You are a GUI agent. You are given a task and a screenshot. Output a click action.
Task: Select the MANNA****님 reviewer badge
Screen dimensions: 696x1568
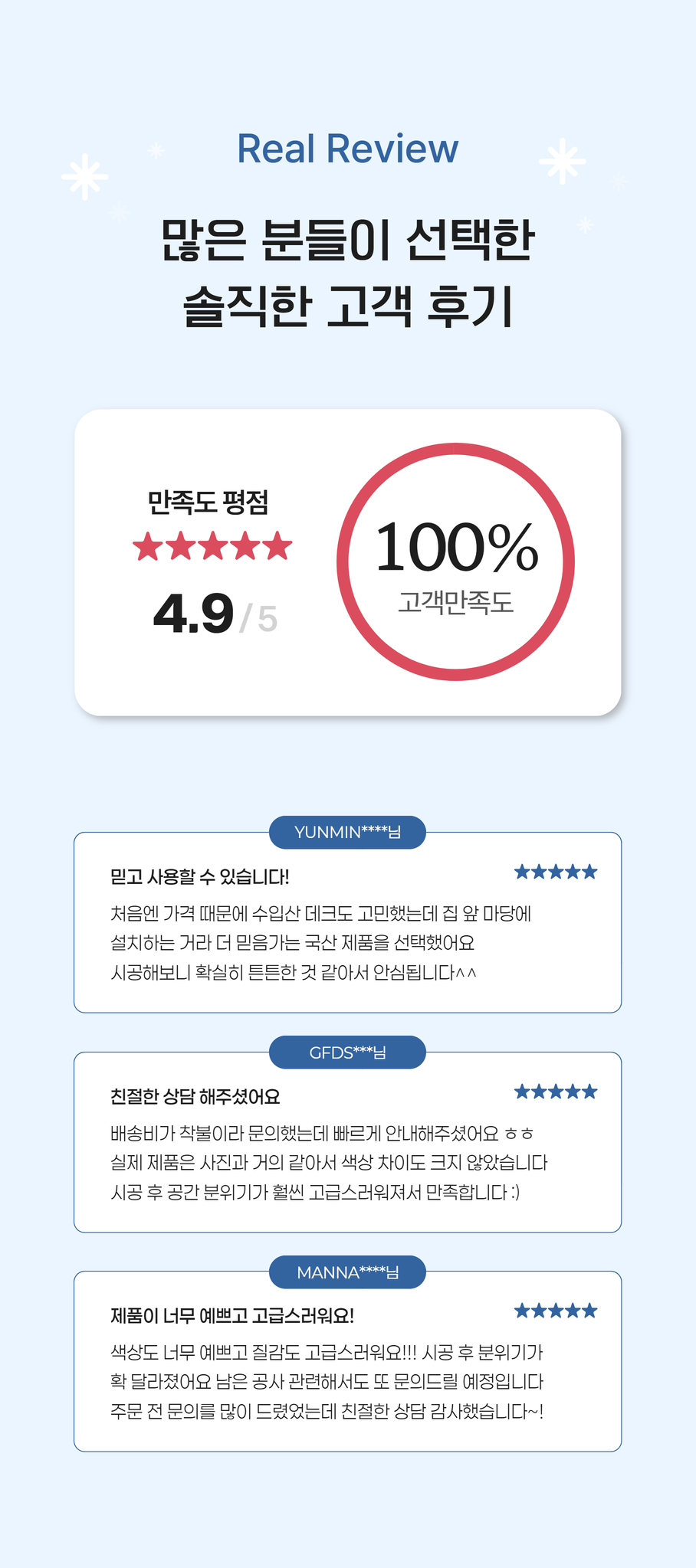pos(347,1272)
